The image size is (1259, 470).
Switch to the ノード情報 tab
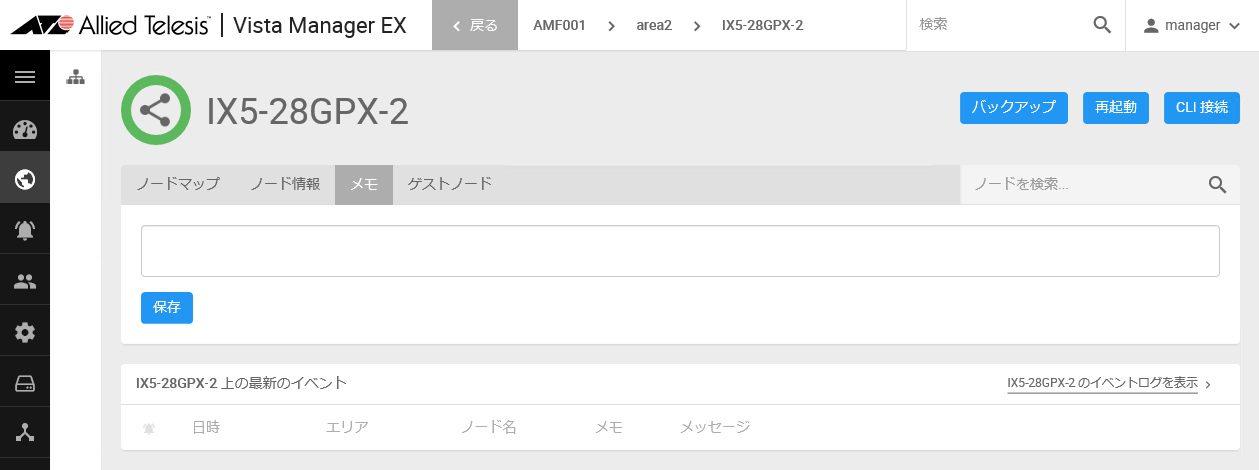[x=285, y=184]
